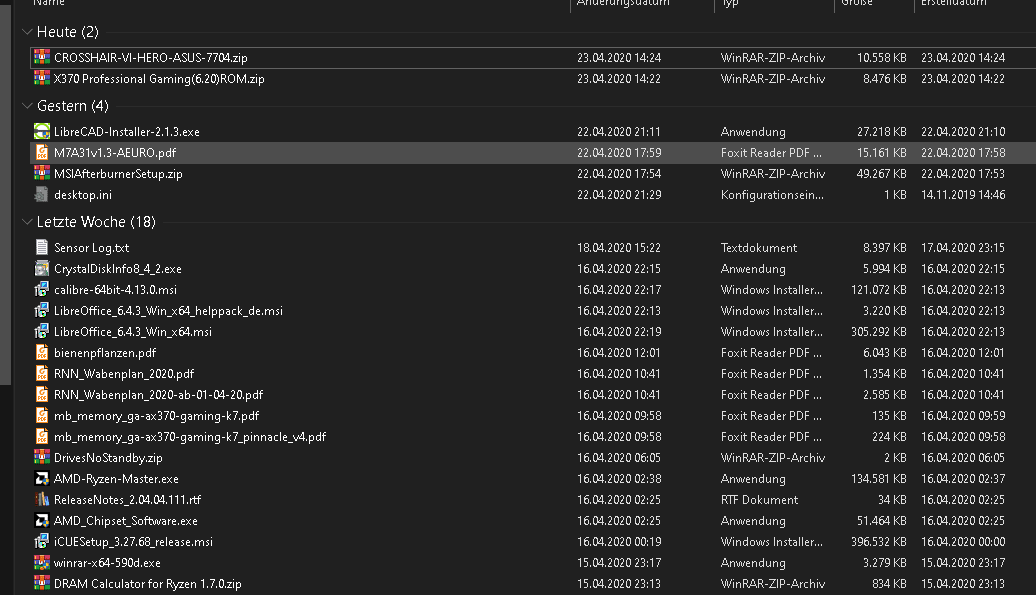
Task: Select the Gestern (4) group header
Action: [73, 106]
